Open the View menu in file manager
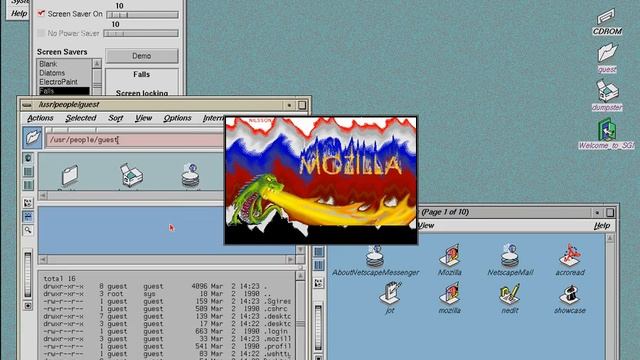The width and height of the screenshot is (640, 360). point(143,118)
